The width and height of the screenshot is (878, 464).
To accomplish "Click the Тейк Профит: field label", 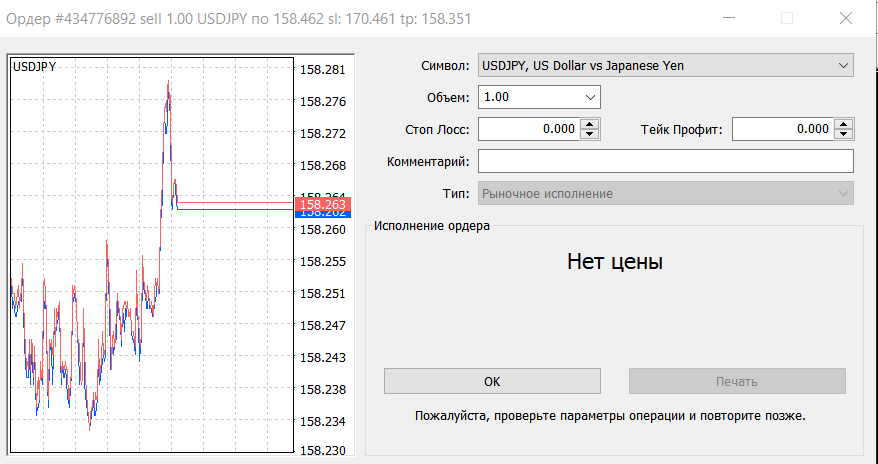I will (x=681, y=130).
